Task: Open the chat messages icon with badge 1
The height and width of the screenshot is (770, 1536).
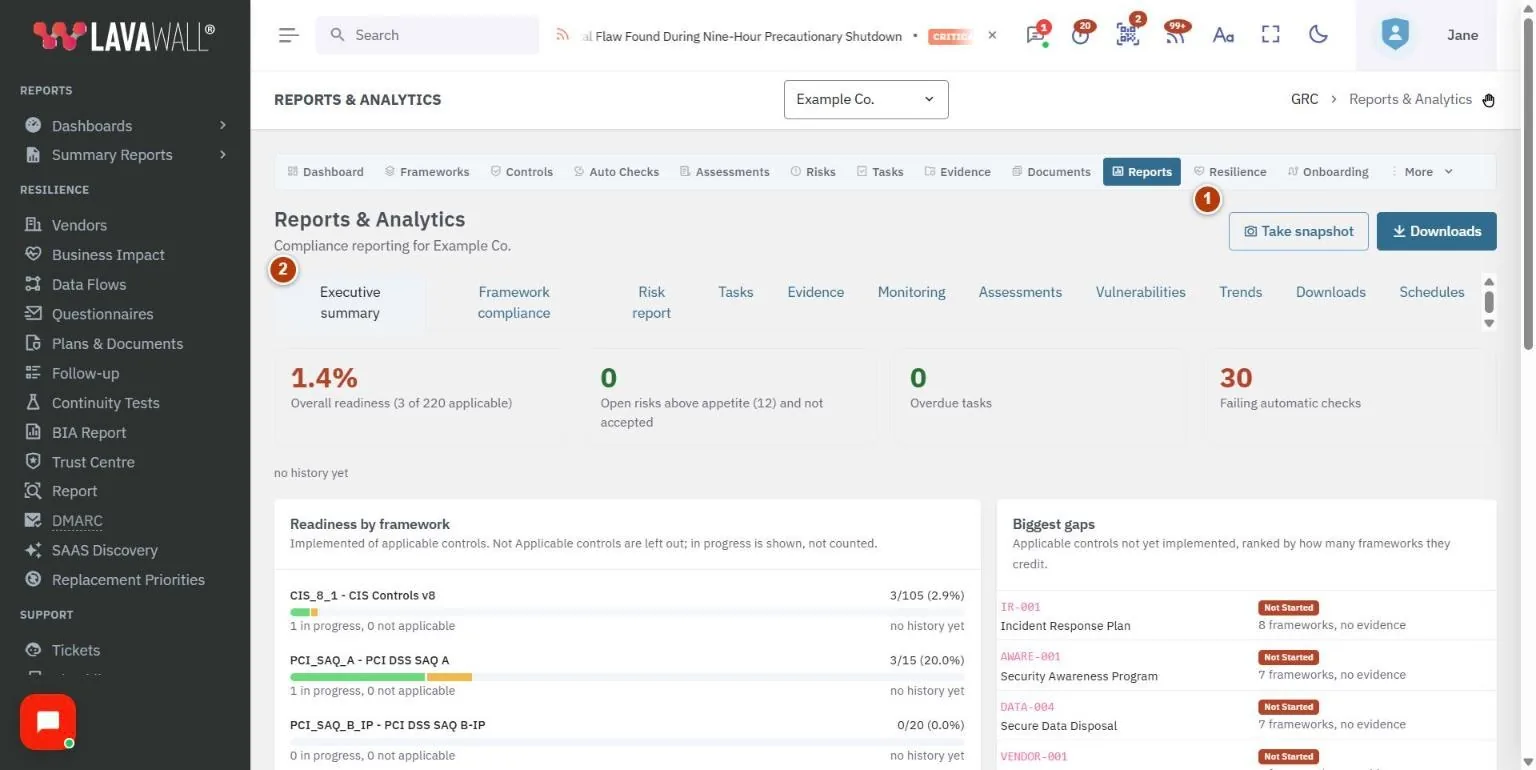Action: click(1035, 35)
